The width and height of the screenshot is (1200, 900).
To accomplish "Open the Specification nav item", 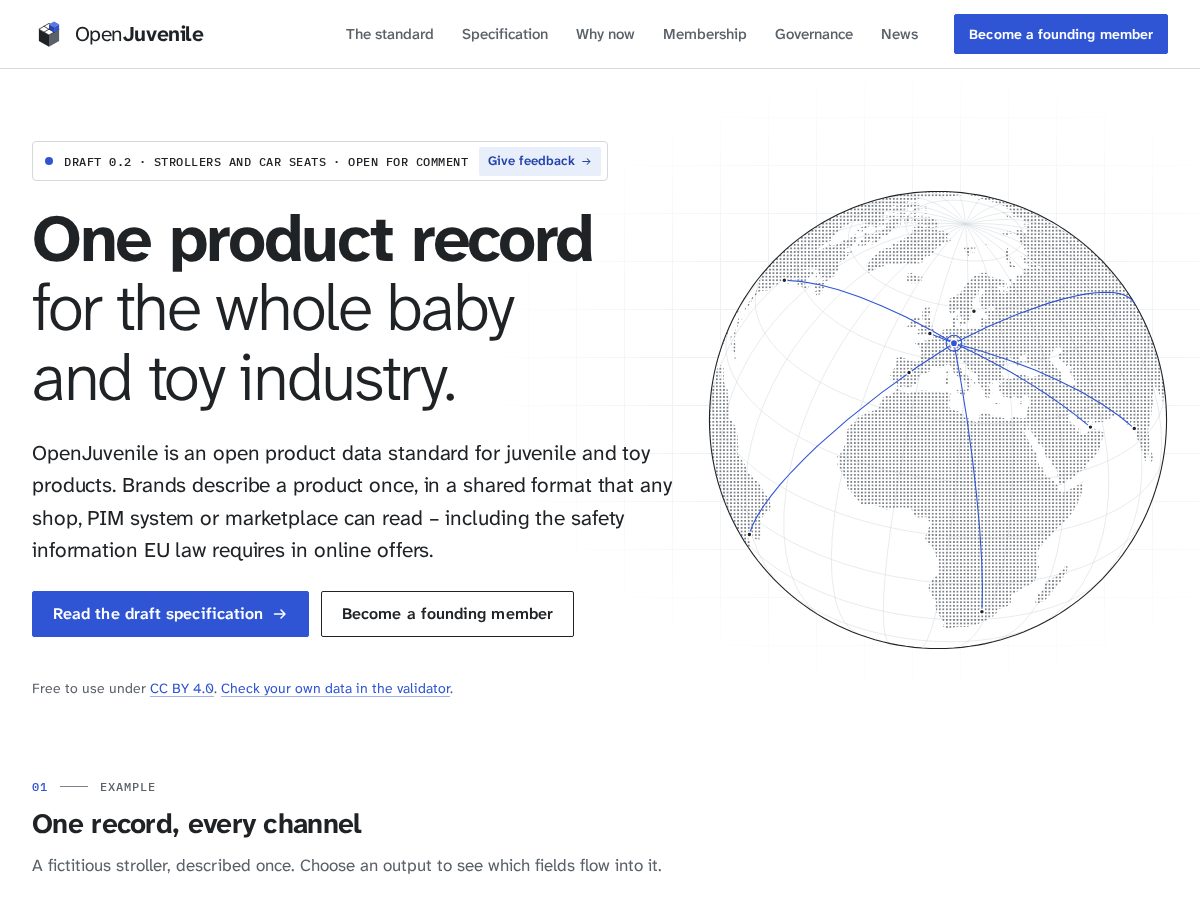I will coord(505,34).
